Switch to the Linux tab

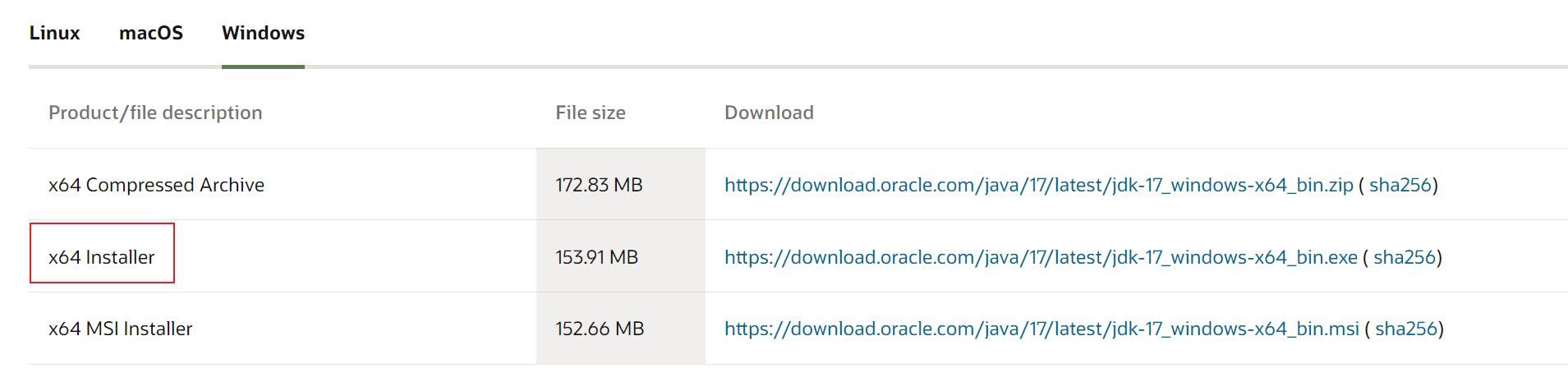[x=54, y=33]
